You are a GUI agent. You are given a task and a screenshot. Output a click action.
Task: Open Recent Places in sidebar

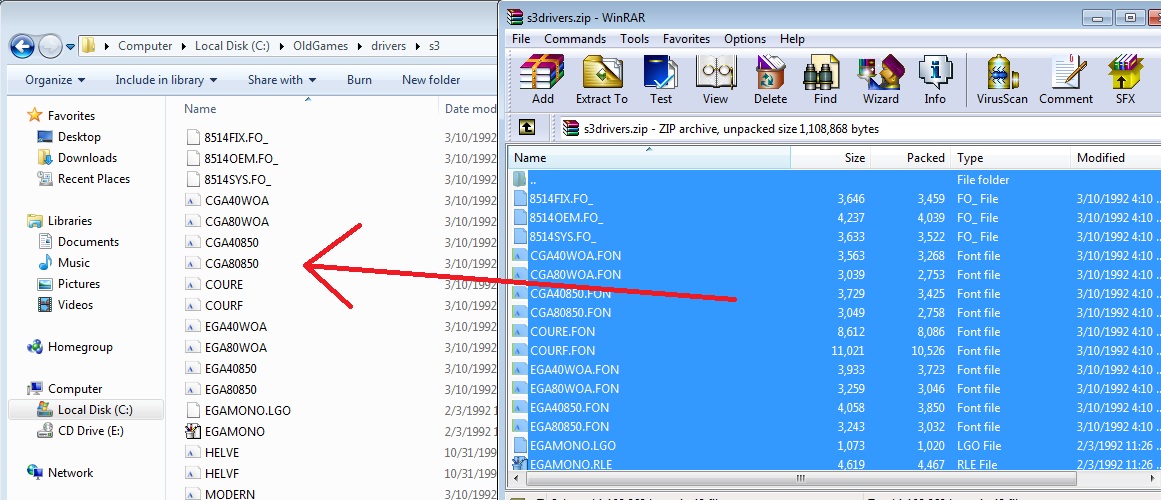click(83, 179)
